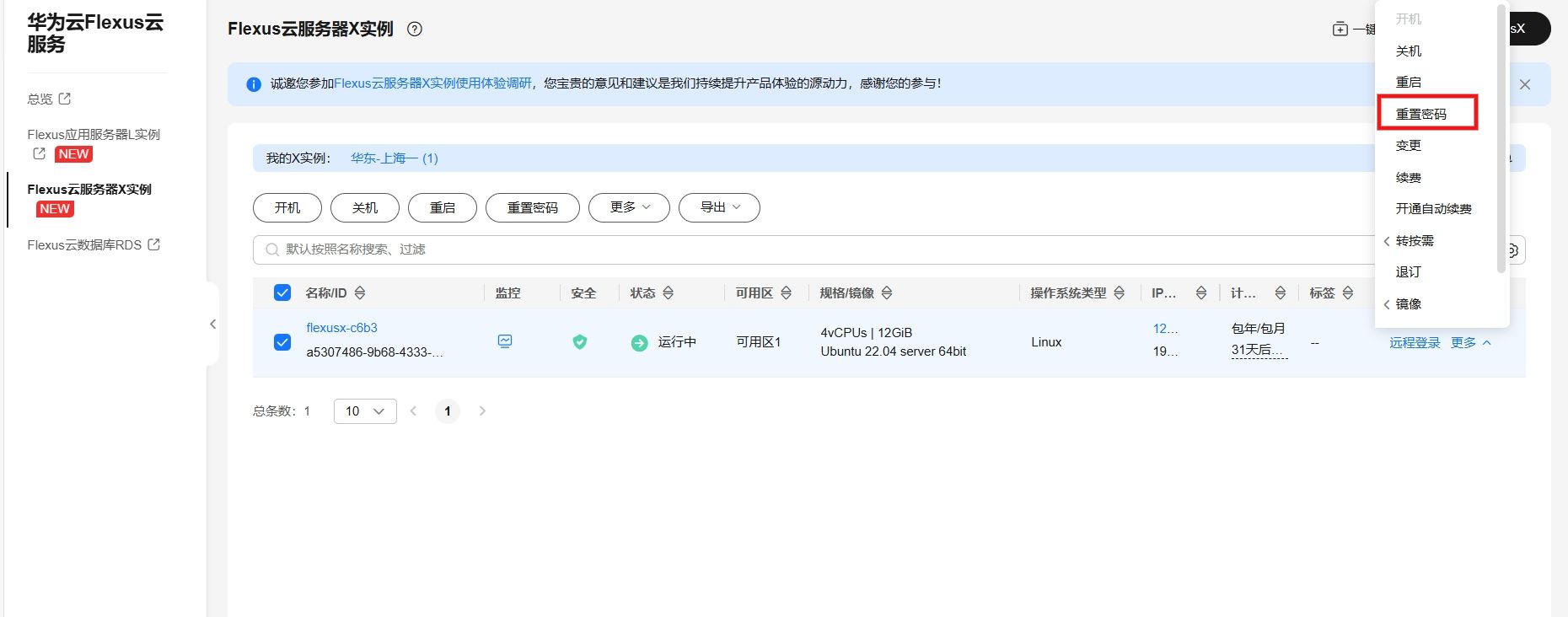Expand the 镜像 submenu
The width and height of the screenshot is (1568, 617).
click(x=1403, y=304)
